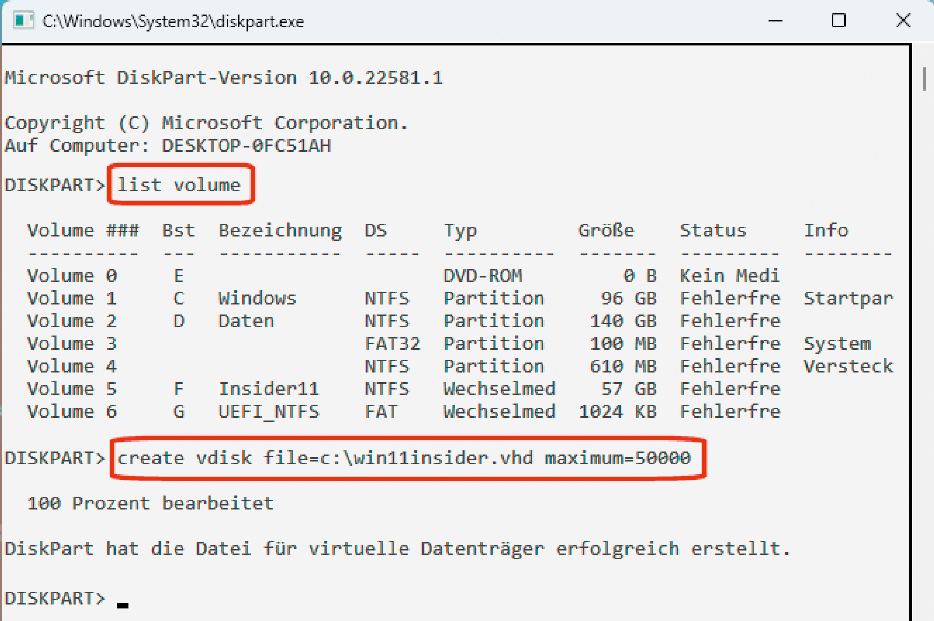
Task: Click the diskpart.exe title bar icon
Action: click(23, 21)
